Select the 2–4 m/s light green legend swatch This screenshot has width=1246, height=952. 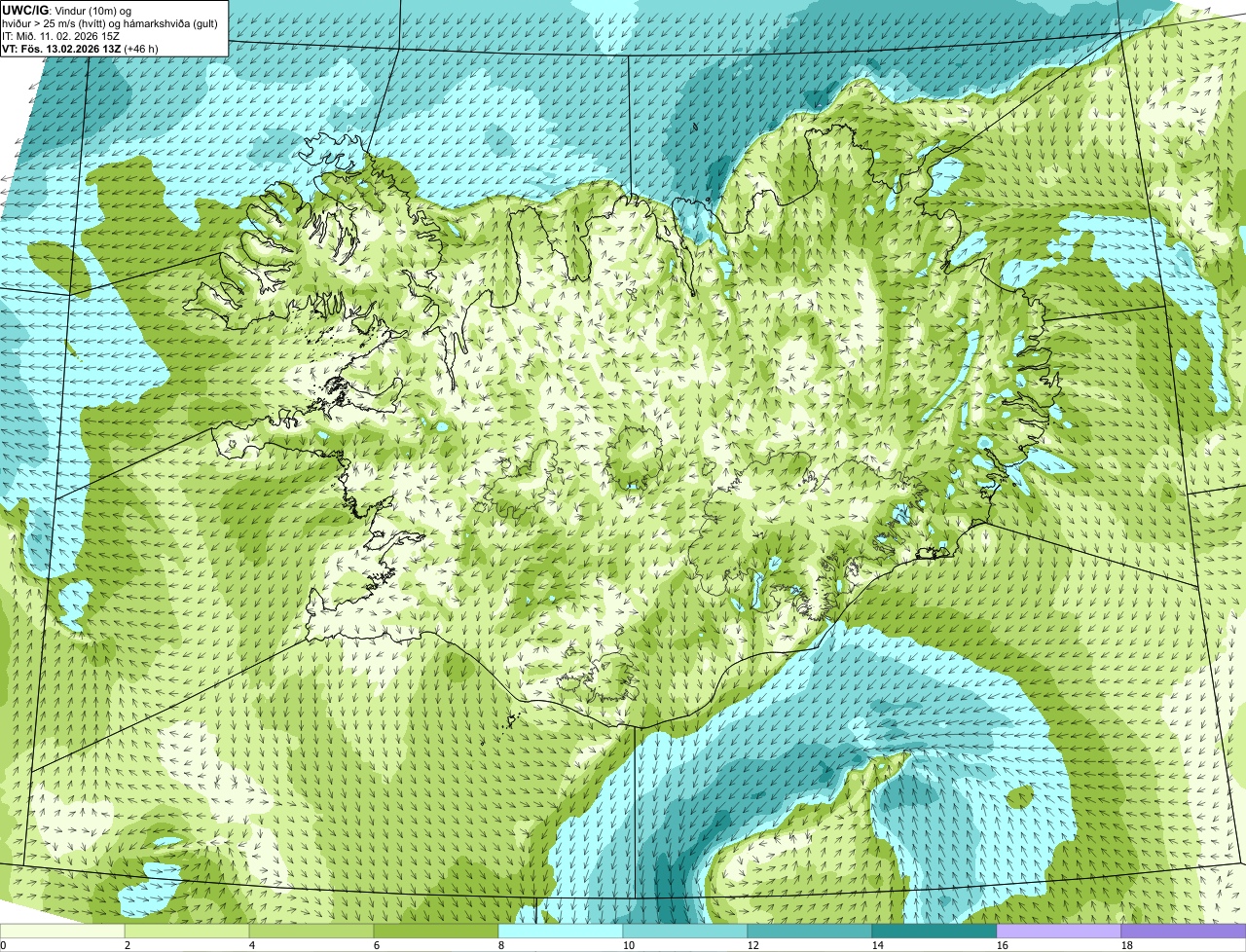187,931
